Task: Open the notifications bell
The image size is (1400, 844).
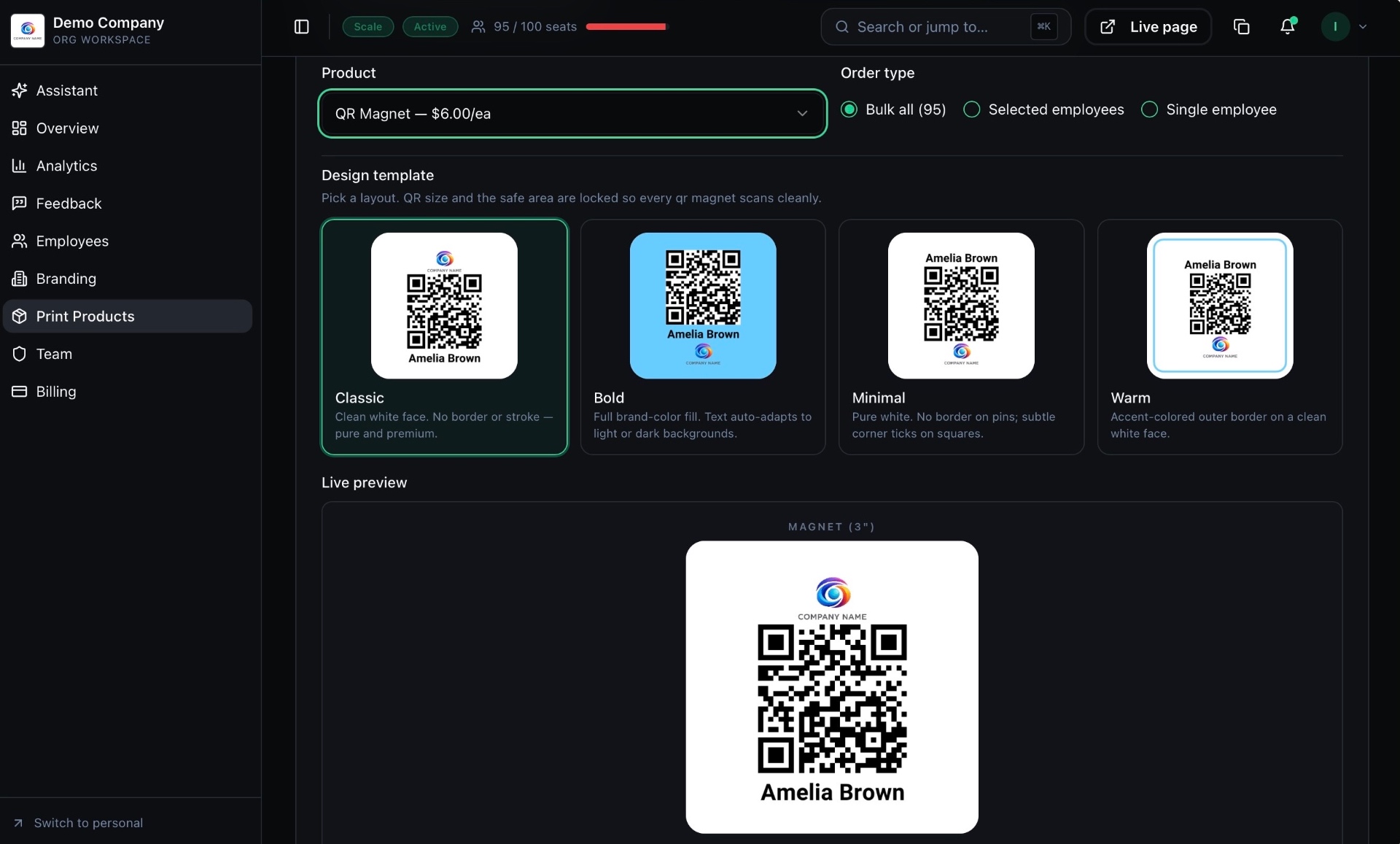Action: coord(1288,27)
